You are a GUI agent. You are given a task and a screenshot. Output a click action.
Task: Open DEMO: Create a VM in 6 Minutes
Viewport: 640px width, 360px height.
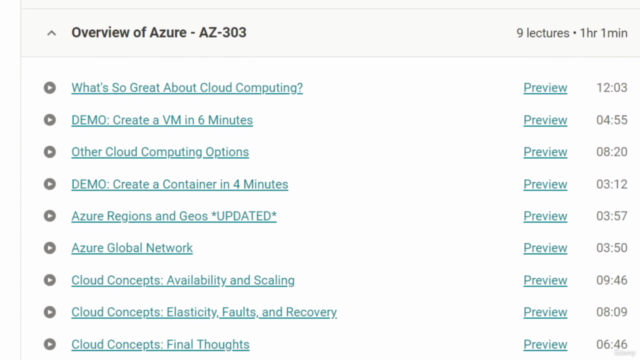coord(162,120)
